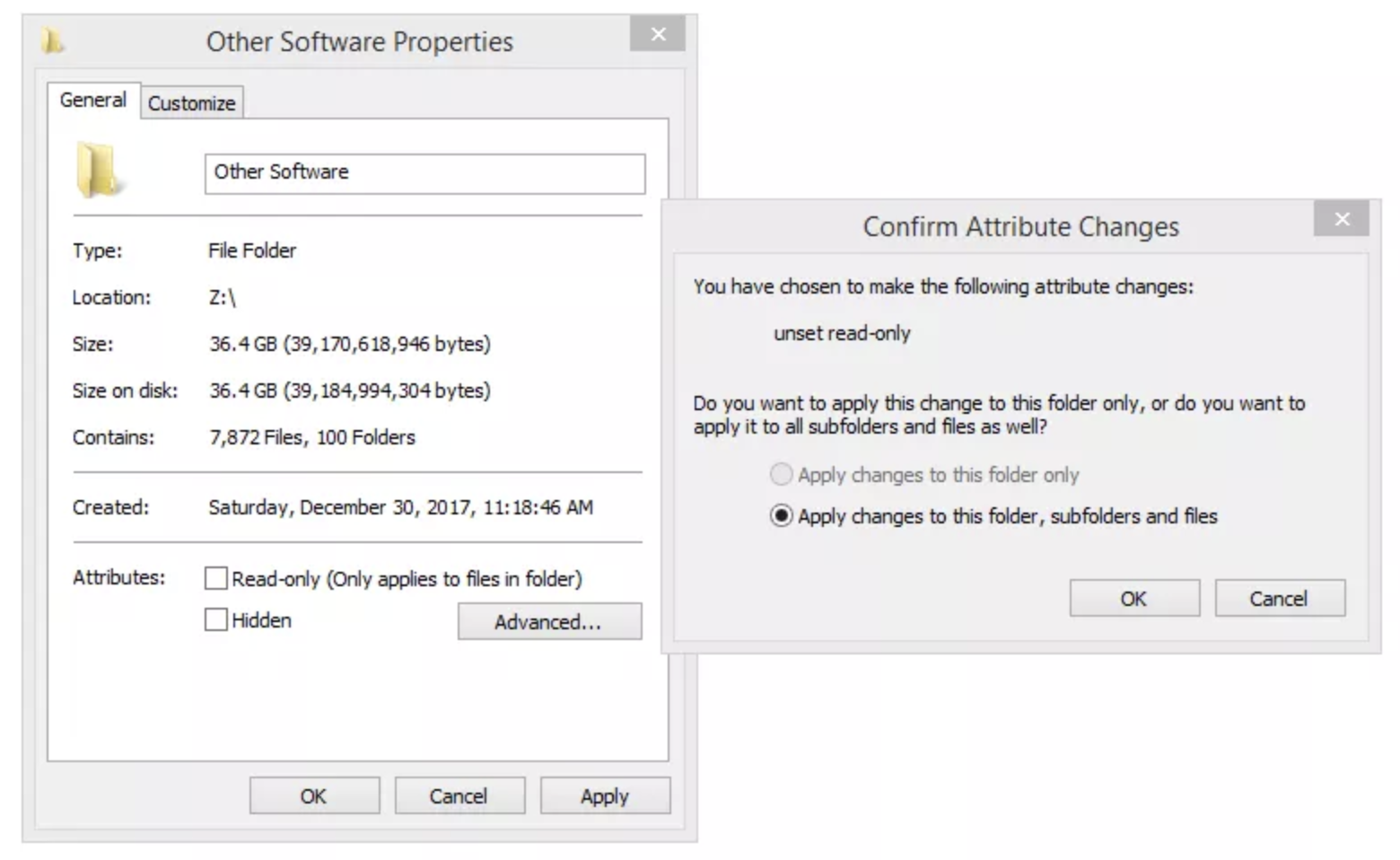Click the folder name field 'Other Software'
Image resolution: width=1400 pixels, height=860 pixels.
424,173
